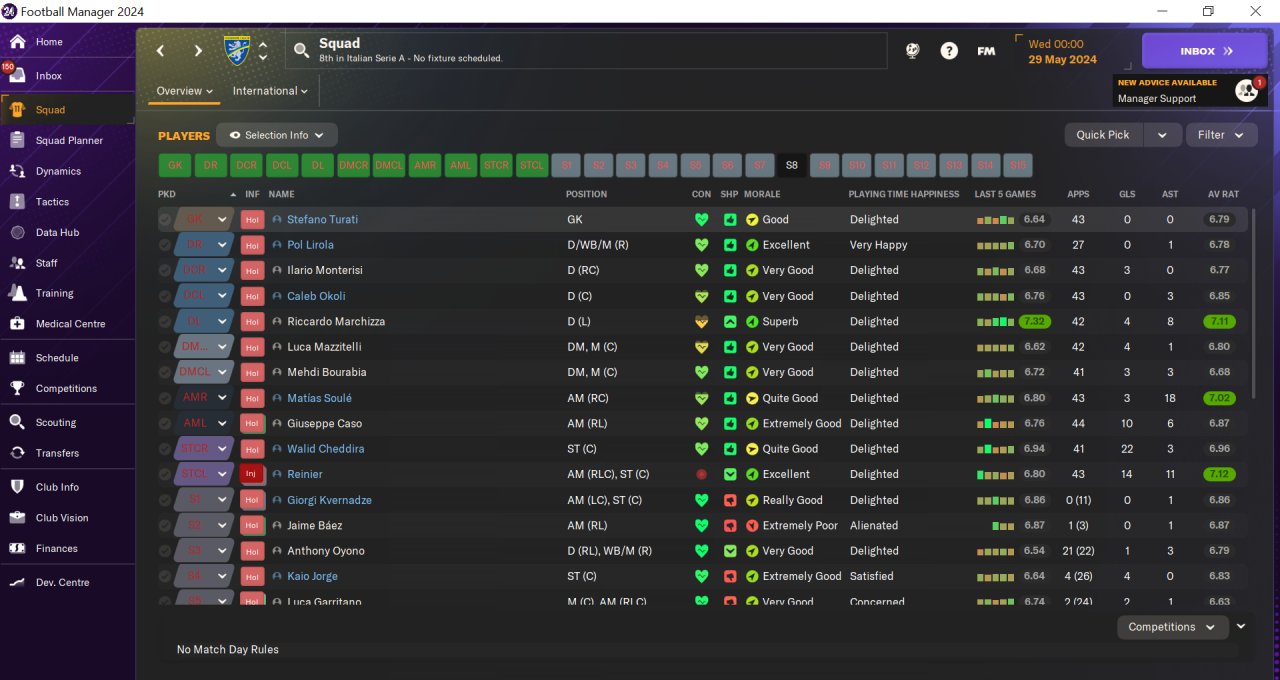Select the S15 substitute slot tab
1280x680 pixels.
click(x=1017, y=166)
